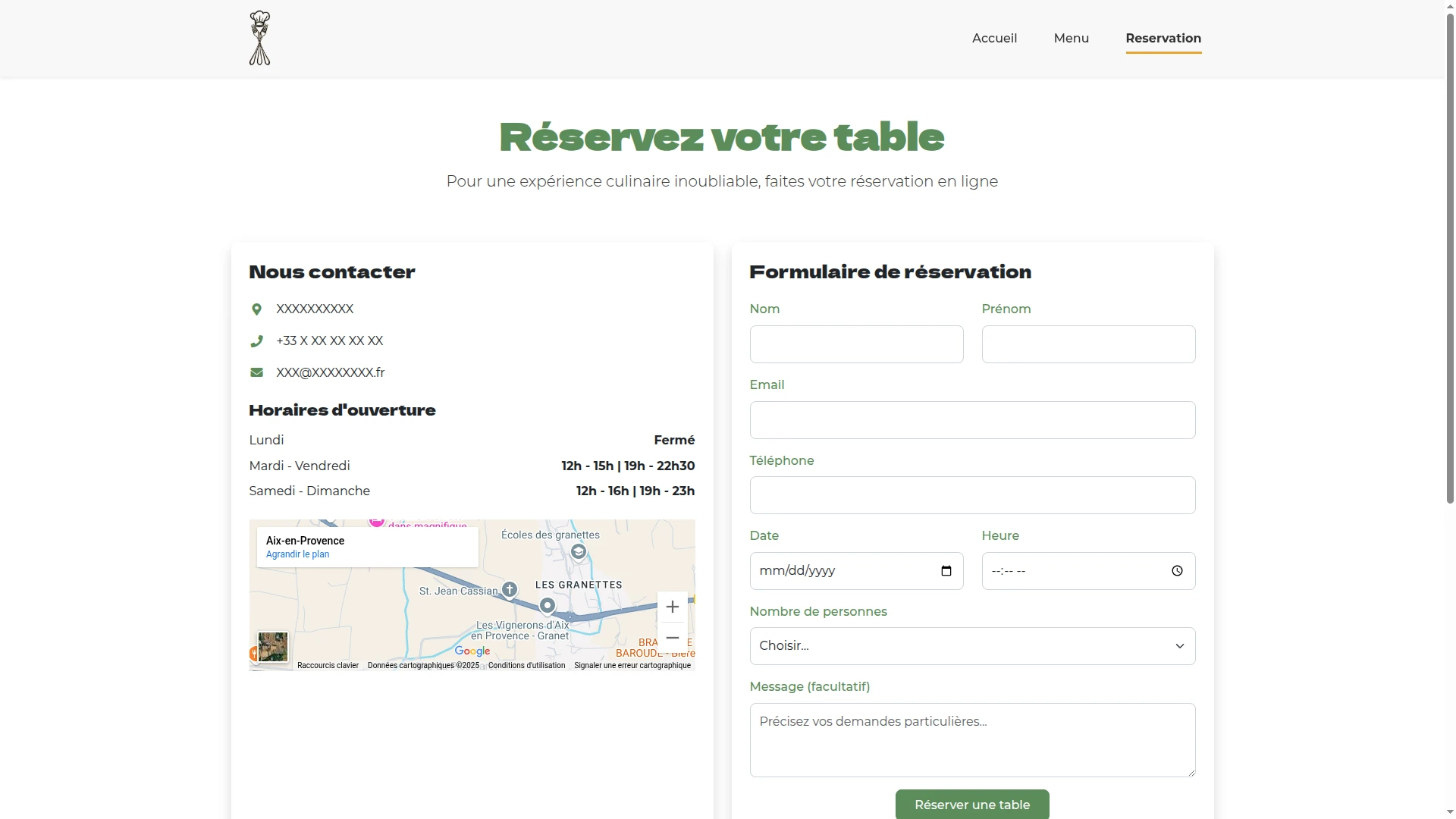Click the Signaler une erreur cartographique link

[x=634, y=665]
